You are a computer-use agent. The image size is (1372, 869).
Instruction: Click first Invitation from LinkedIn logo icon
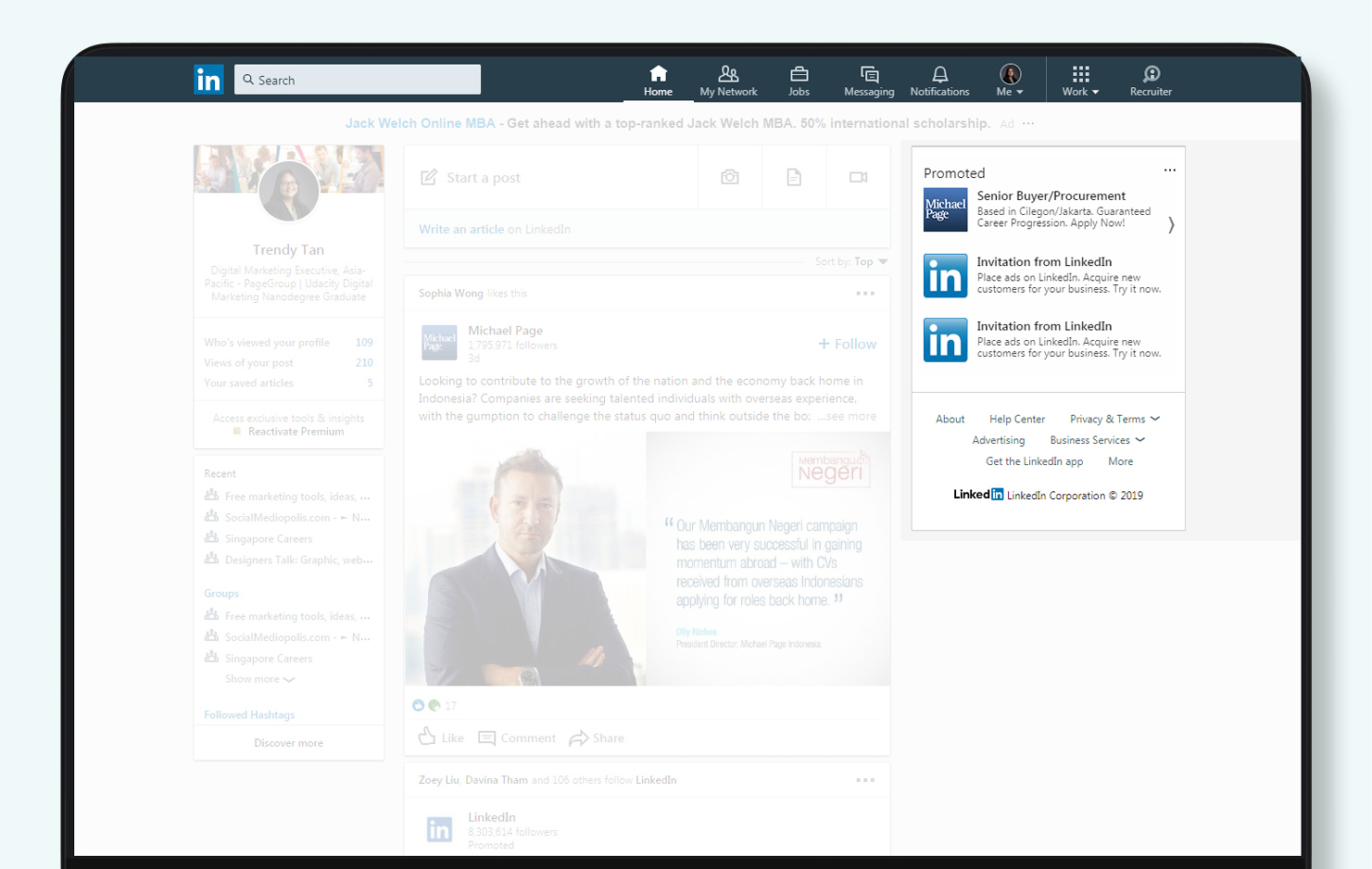946,276
